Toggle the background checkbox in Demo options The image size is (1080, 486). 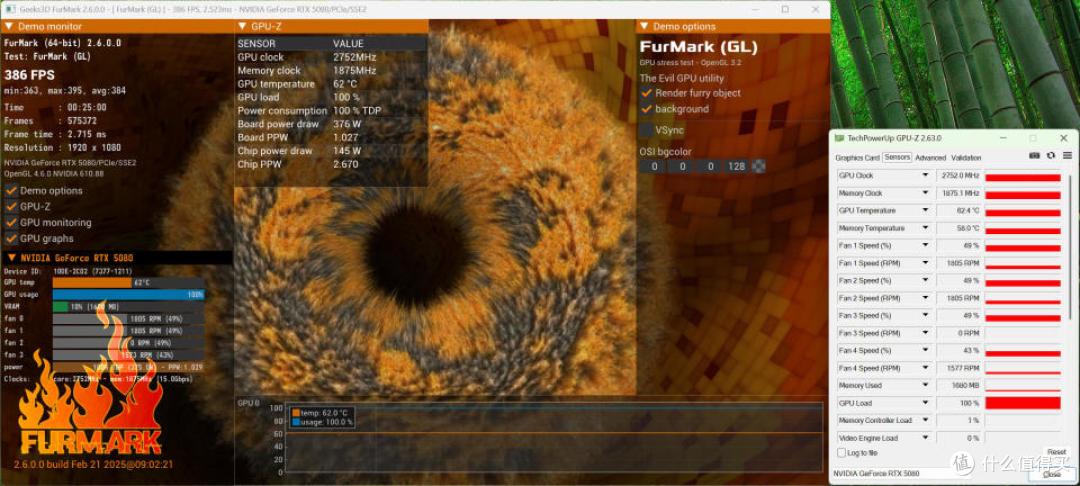tap(646, 109)
